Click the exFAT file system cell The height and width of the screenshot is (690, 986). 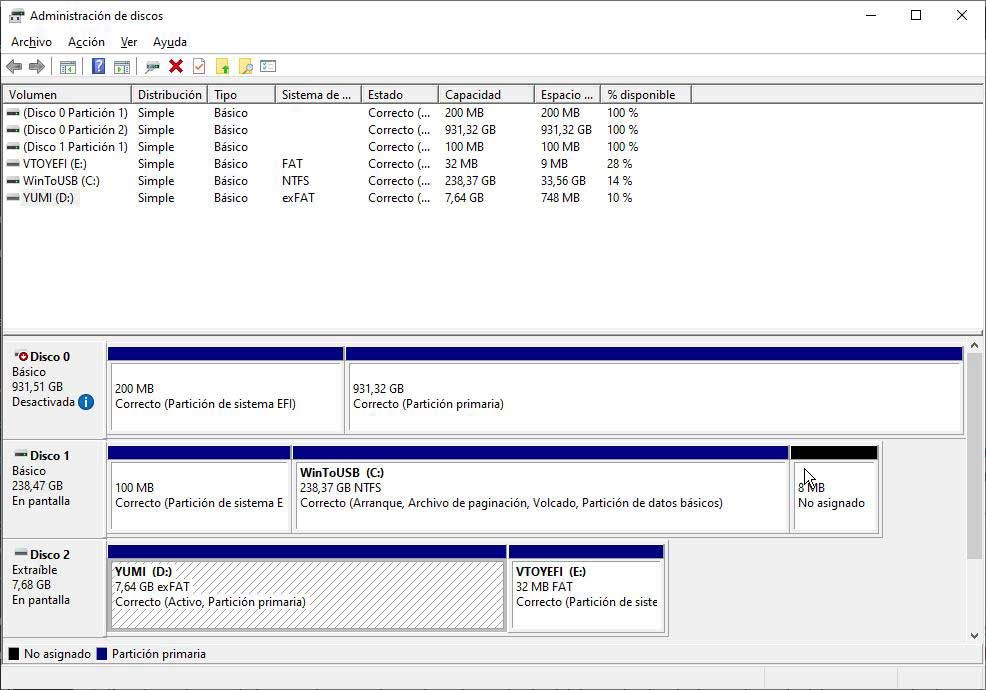298,198
